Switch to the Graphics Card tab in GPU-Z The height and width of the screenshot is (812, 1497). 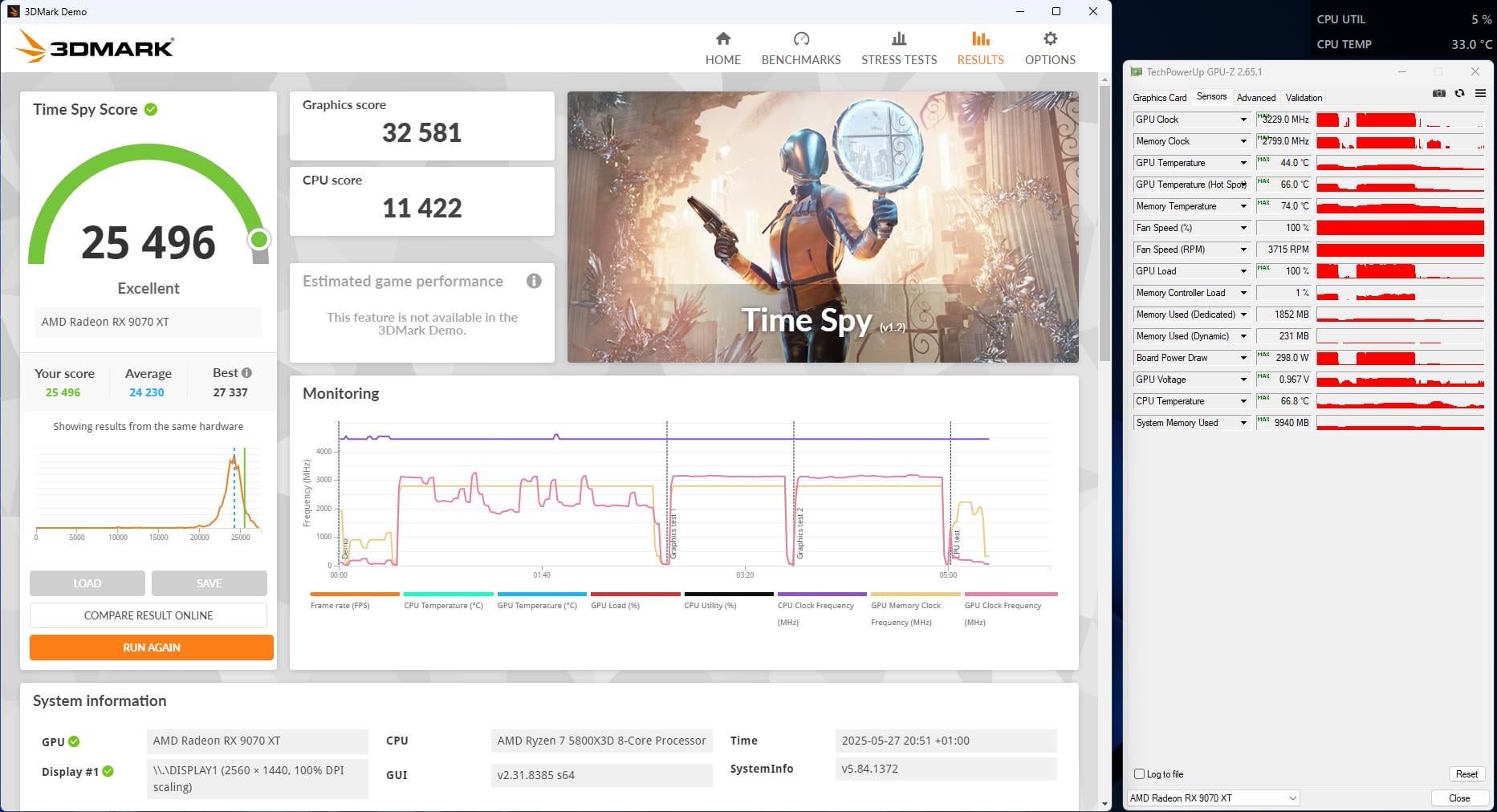[x=1159, y=98]
